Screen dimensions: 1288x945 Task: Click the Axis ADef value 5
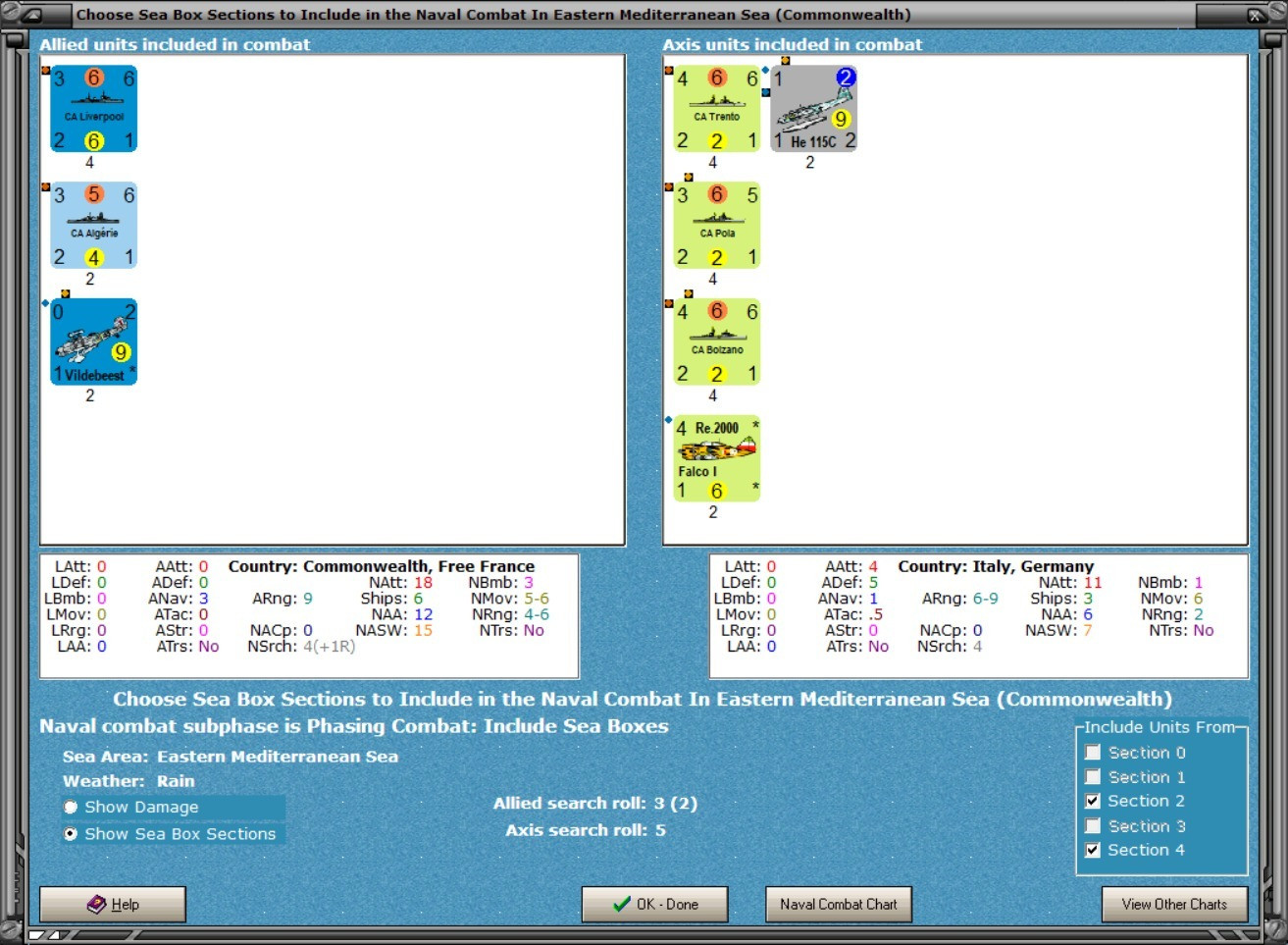(873, 583)
